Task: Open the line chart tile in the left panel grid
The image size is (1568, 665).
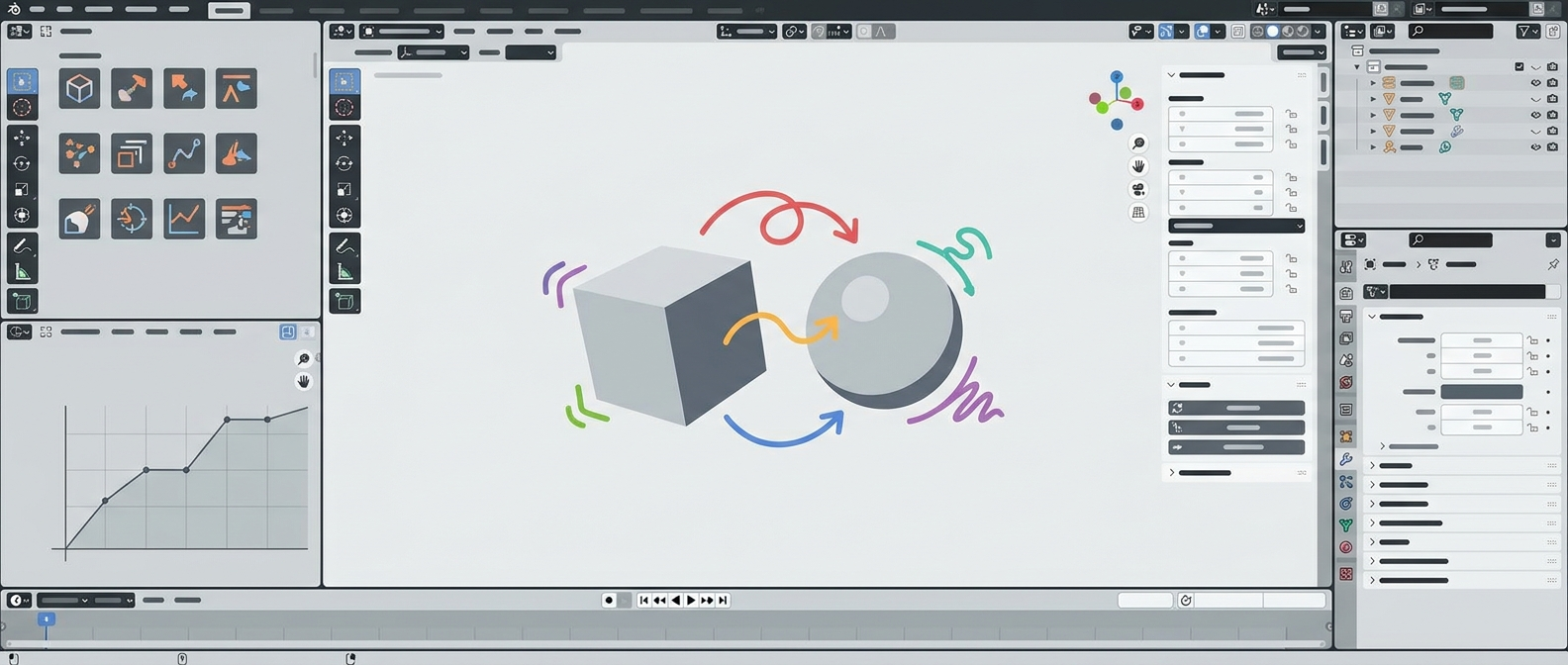Action: tap(184, 219)
